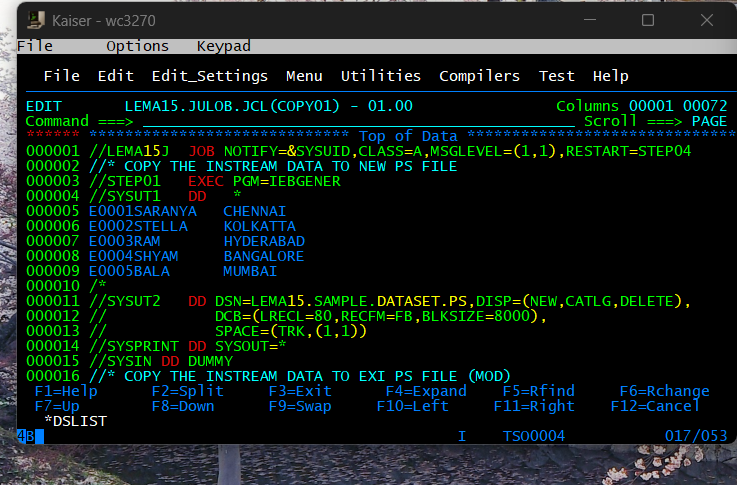Click the CHENNAI city value
Screen dimensions: 737x485
[255, 211]
